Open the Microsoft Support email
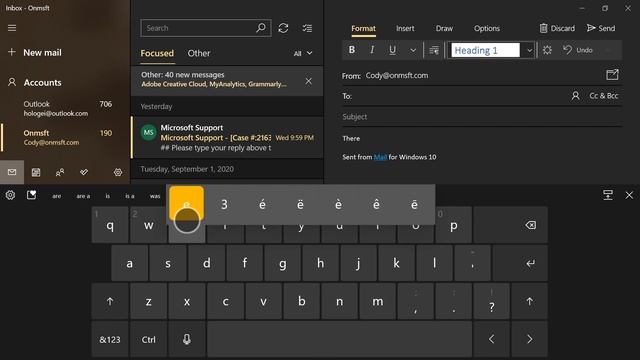Viewport: 640px width, 360px height. 227,138
